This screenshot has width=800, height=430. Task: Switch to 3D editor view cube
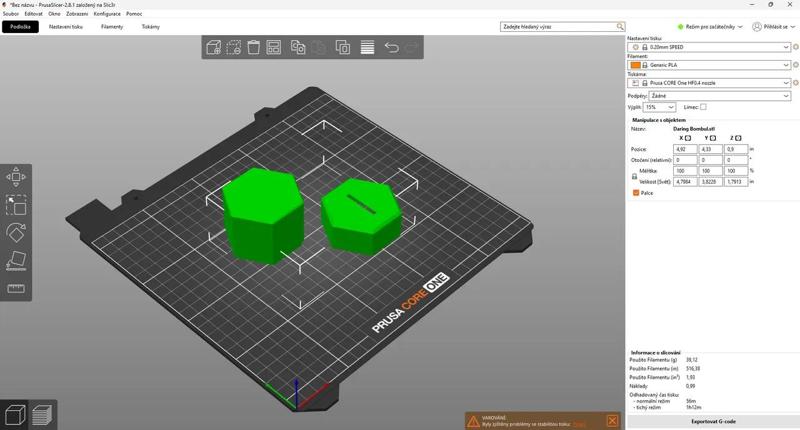tap(15, 415)
